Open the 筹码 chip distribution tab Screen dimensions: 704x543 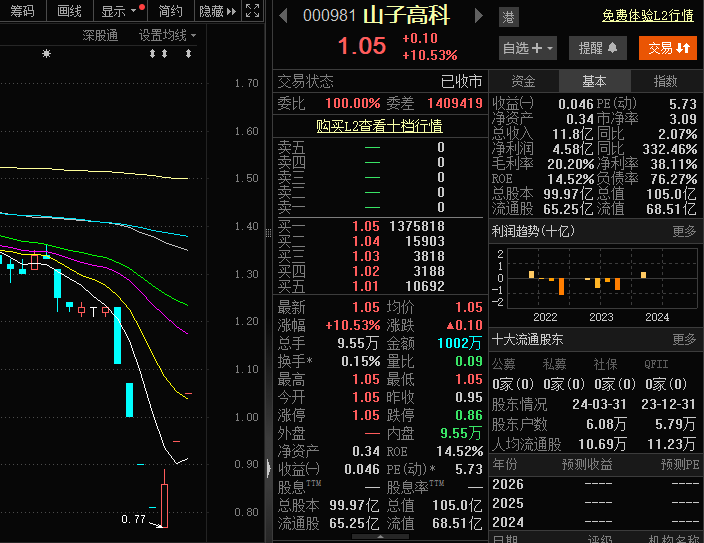point(22,11)
